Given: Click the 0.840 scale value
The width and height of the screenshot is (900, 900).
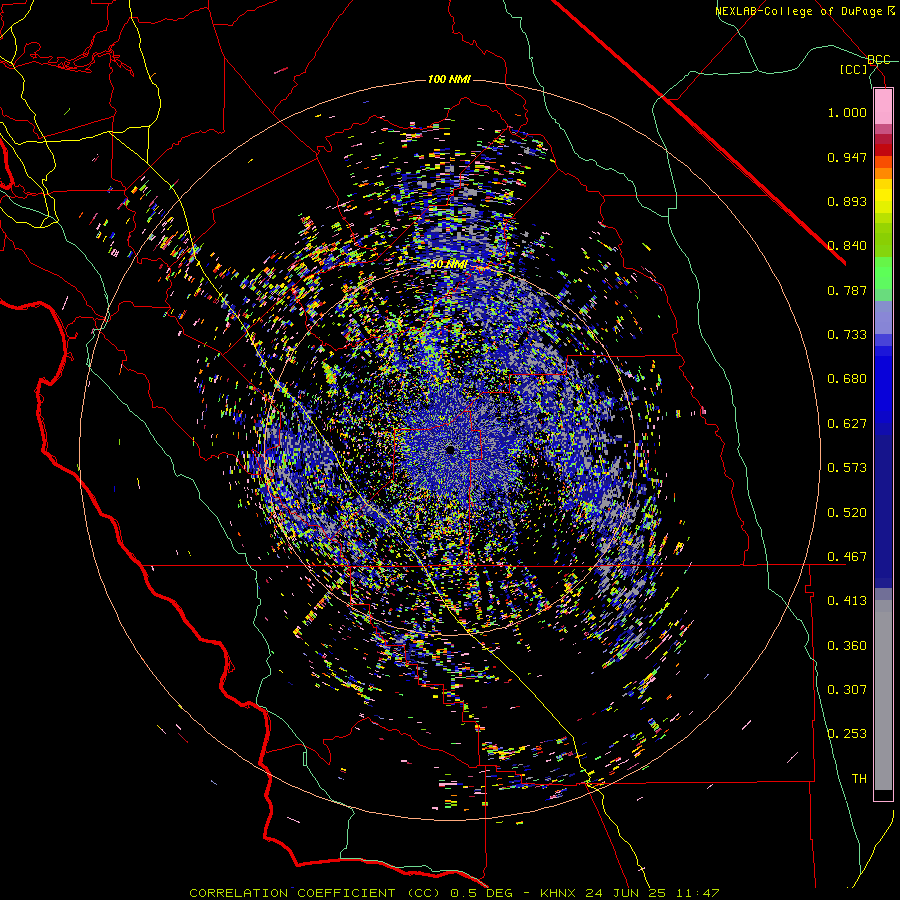Looking at the screenshot, I should (847, 246).
